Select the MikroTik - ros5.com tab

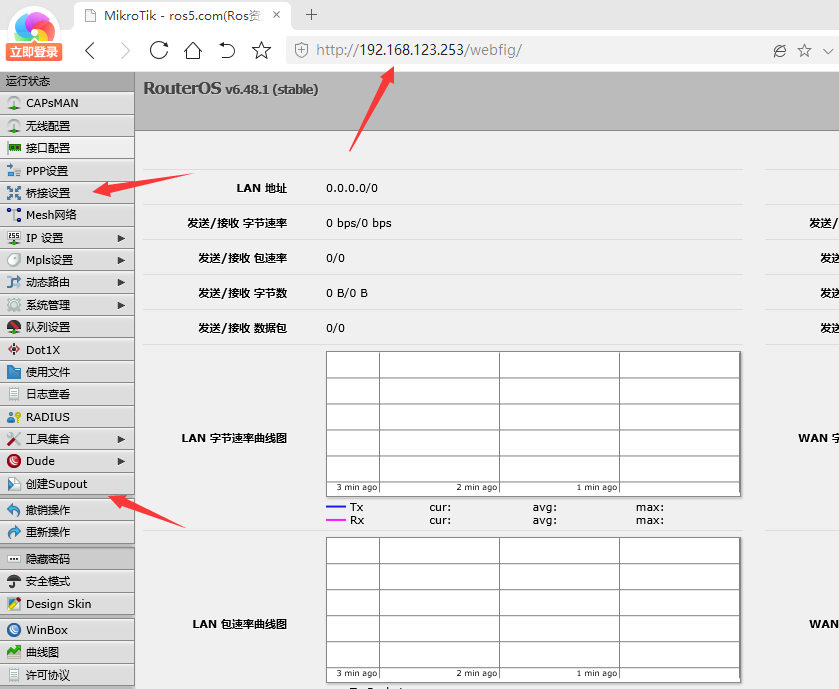point(182,16)
